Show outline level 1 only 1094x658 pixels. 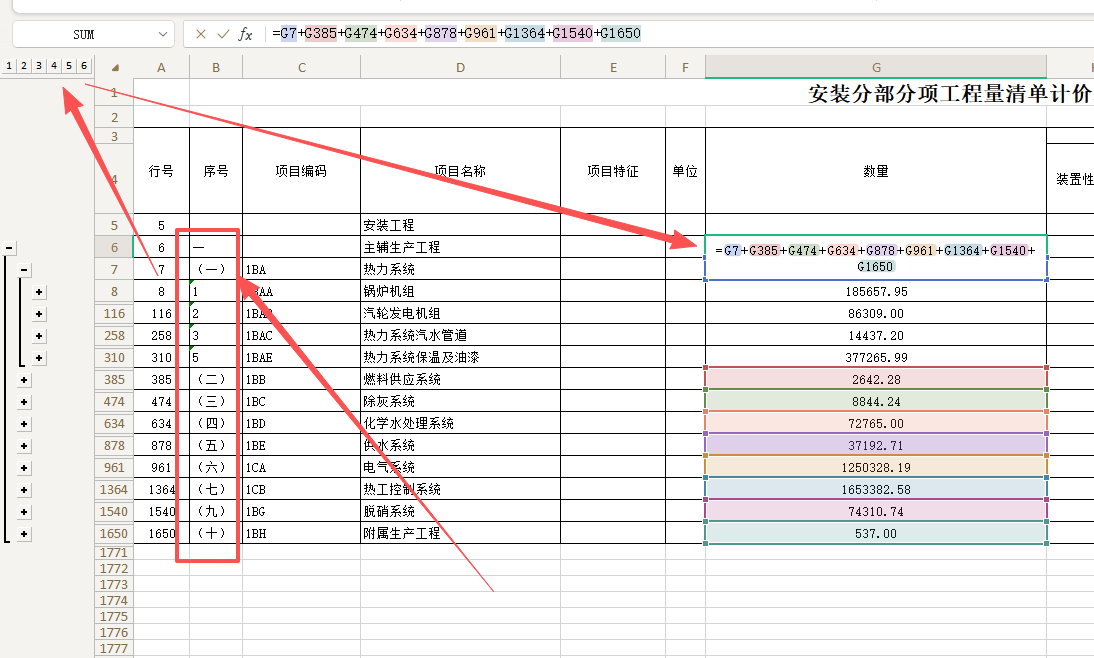pos(8,66)
